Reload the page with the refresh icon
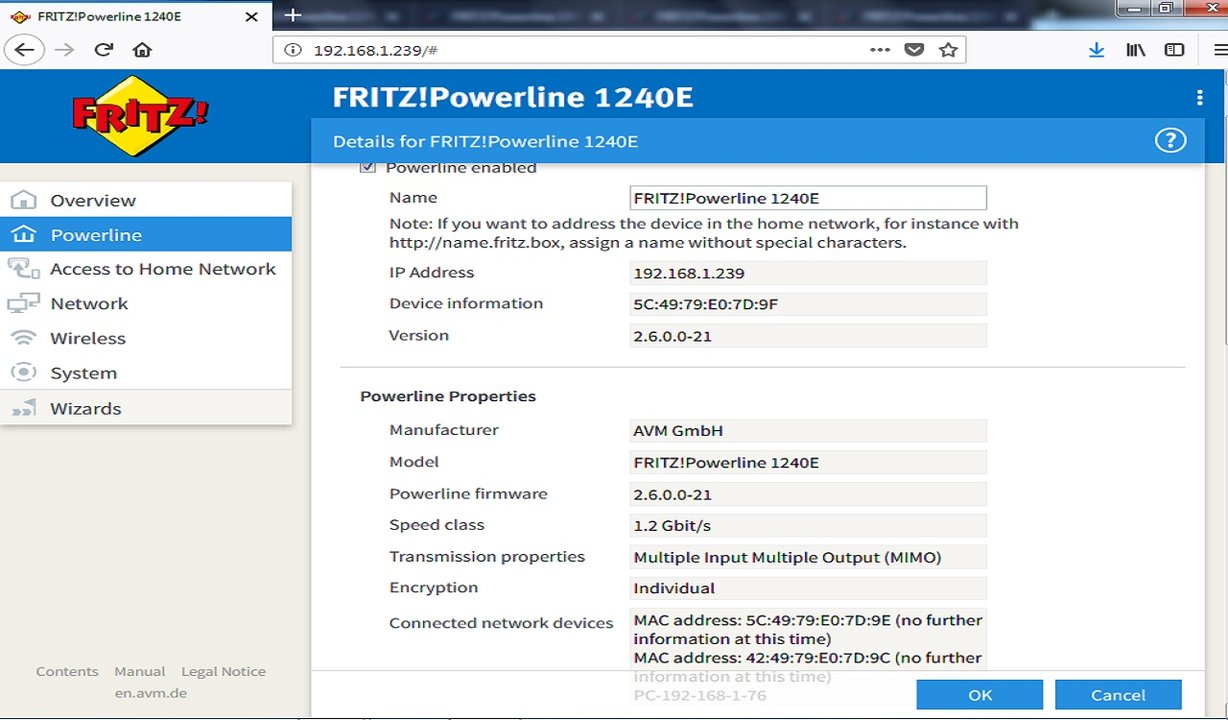 pos(103,50)
